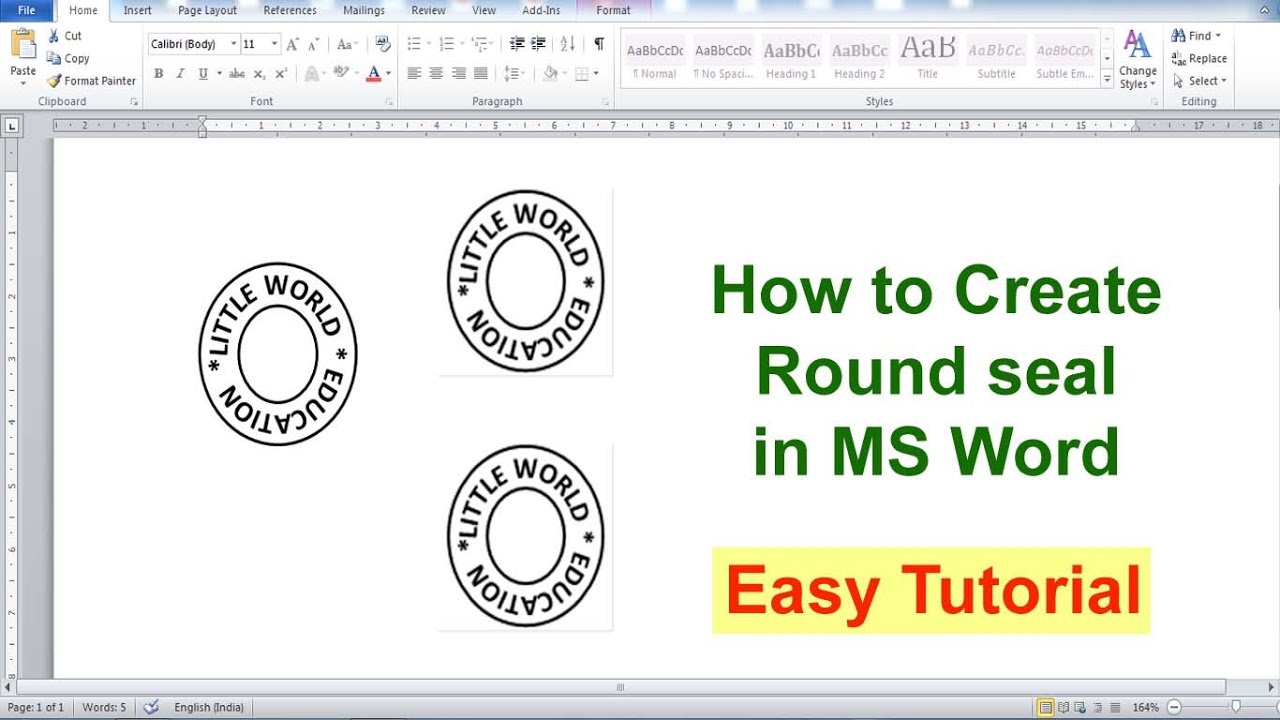The height and width of the screenshot is (720, 1280).
Task: Start a numbered list
Action: (446, 44)
